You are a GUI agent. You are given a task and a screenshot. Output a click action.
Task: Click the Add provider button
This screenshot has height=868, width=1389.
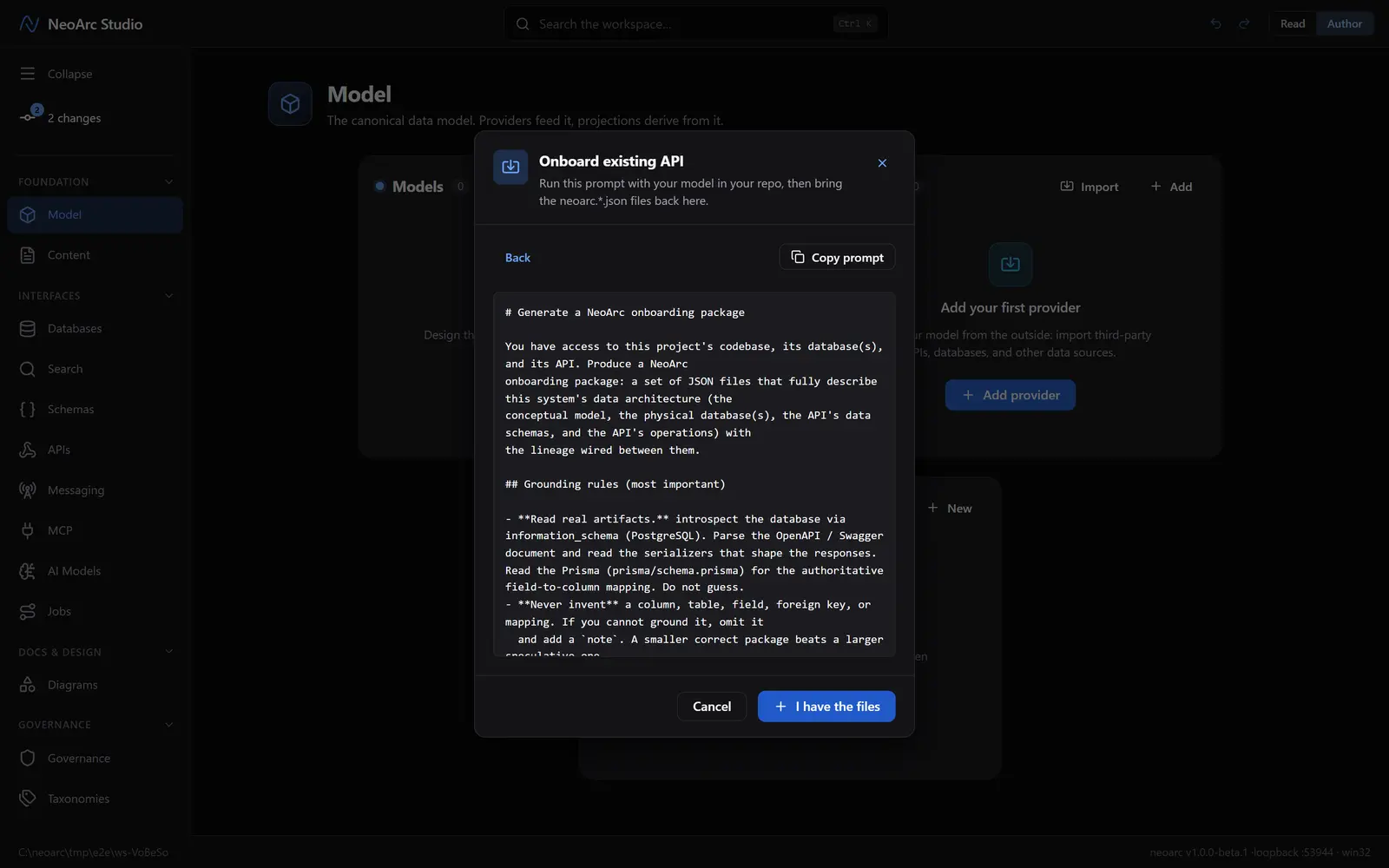click(x=1010, y=395)
